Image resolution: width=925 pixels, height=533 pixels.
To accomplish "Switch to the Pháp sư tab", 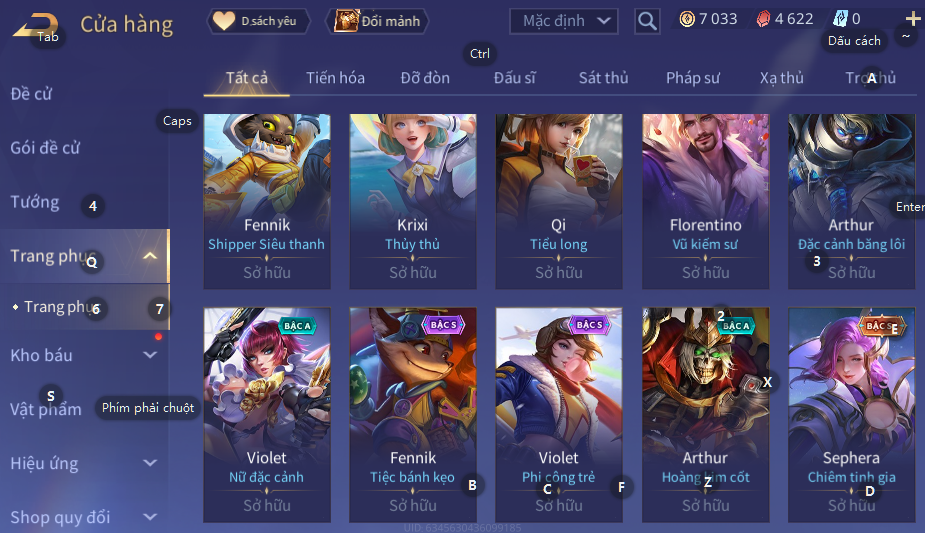I will pyautogui.click(x=693, y=78).
